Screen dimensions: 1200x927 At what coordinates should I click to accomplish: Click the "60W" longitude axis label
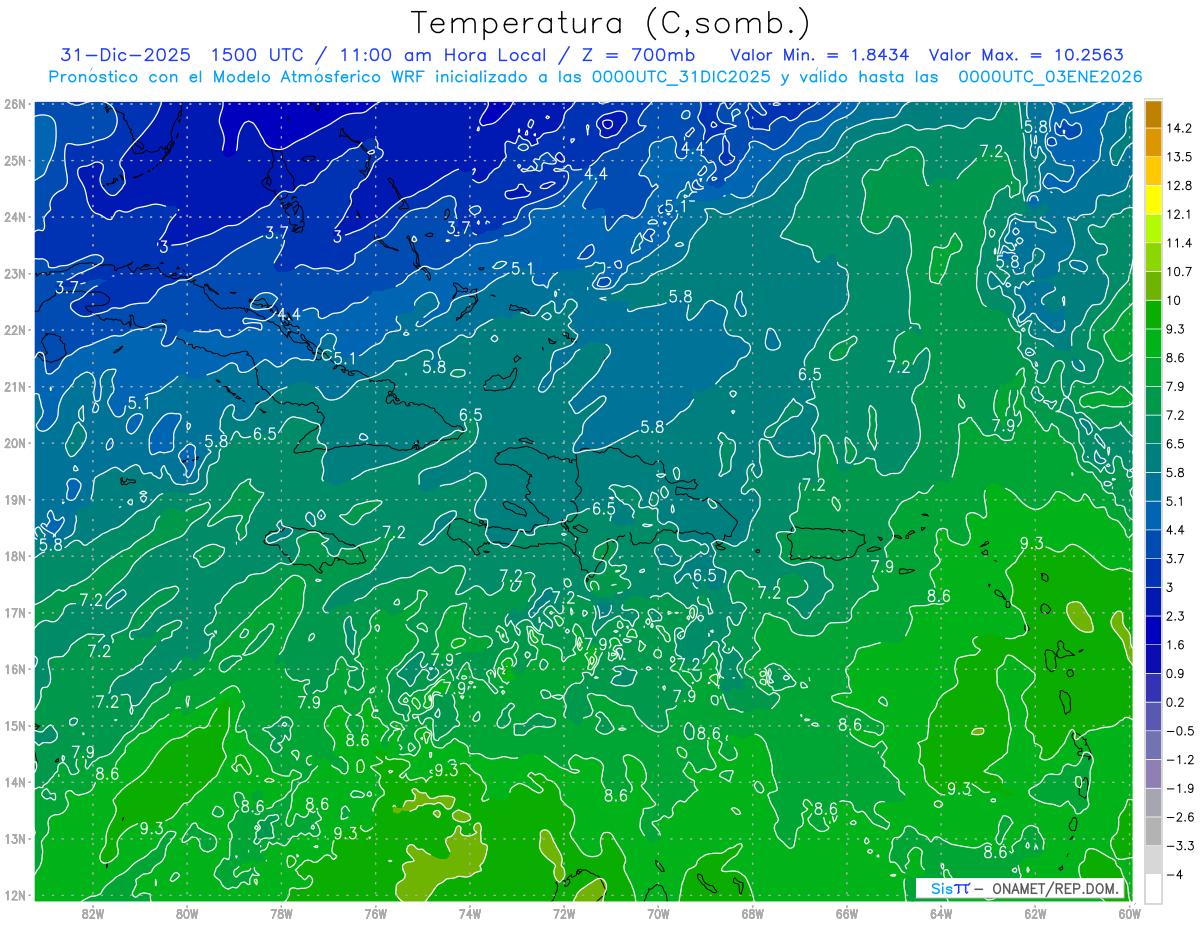click(1130, 914)
